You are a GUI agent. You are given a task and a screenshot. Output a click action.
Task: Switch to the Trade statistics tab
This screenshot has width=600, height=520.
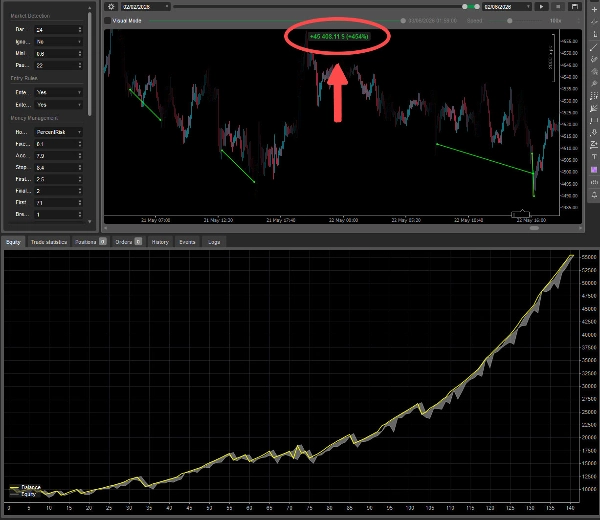(x=49, y=242)
